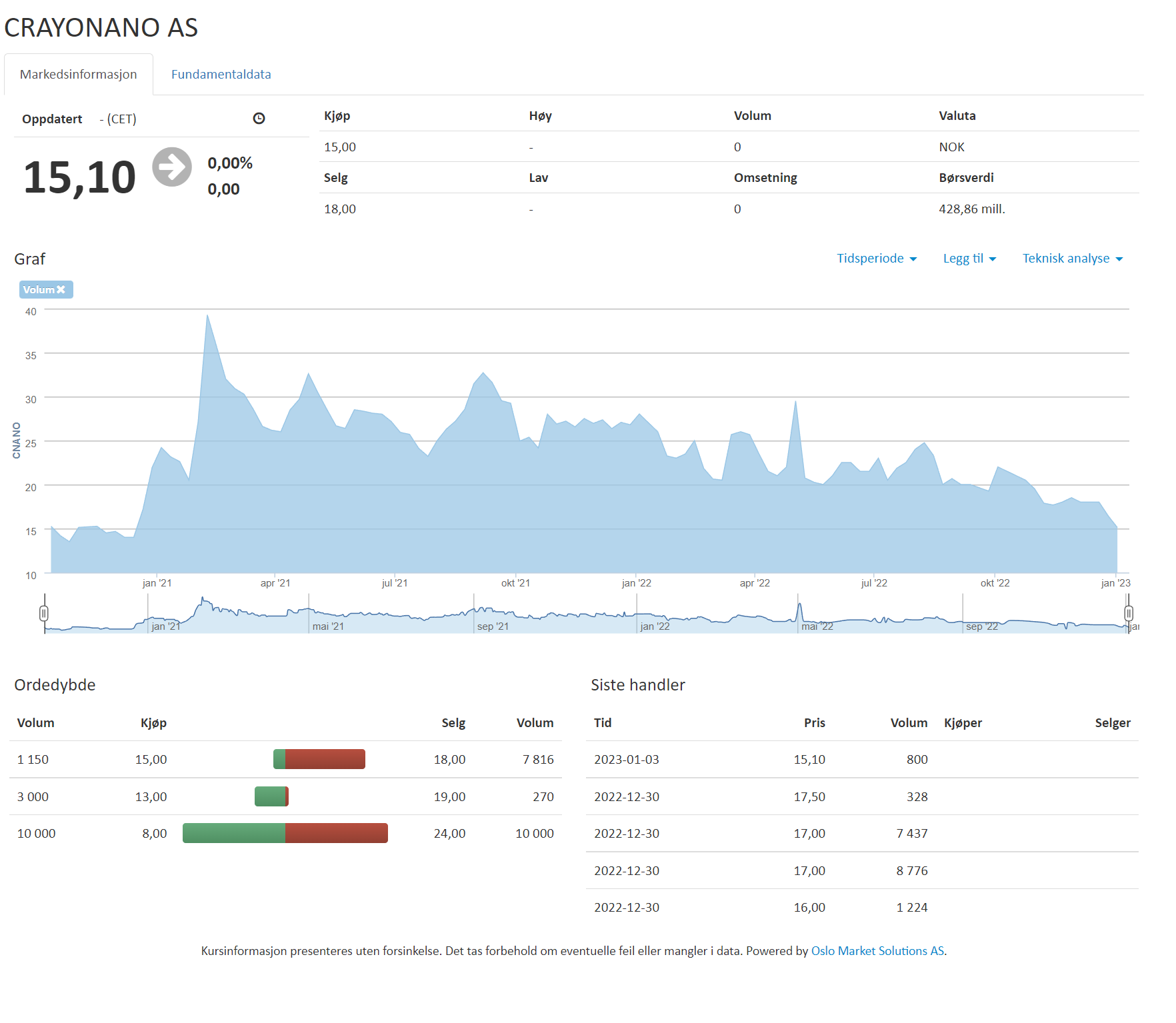This screenshot has width=1176, height=1023.
Task: Click the Pris header in Siste handler
Action: click(x=814, y=722)
